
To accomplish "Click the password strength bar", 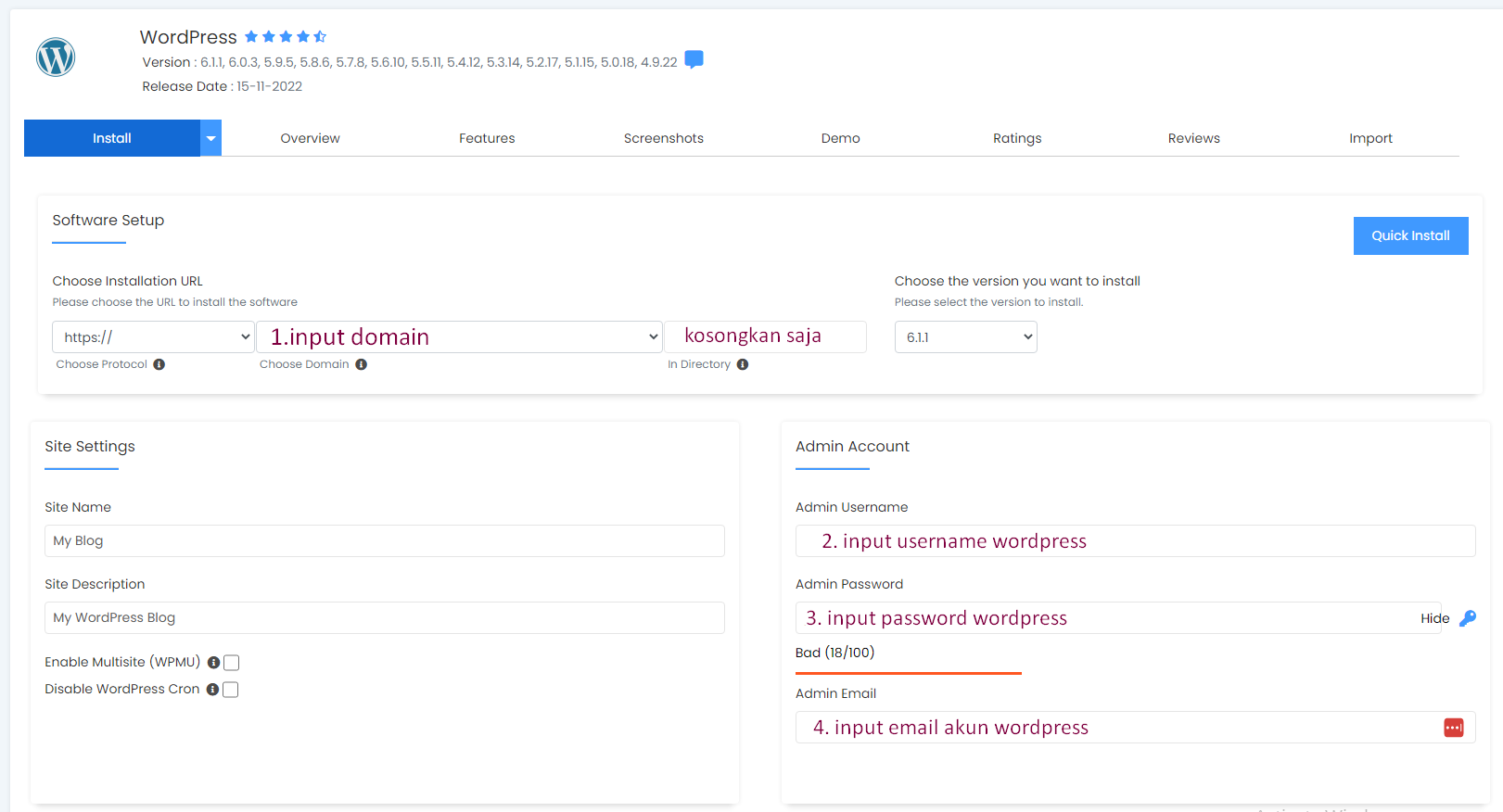I will click(x=909, y=673).
